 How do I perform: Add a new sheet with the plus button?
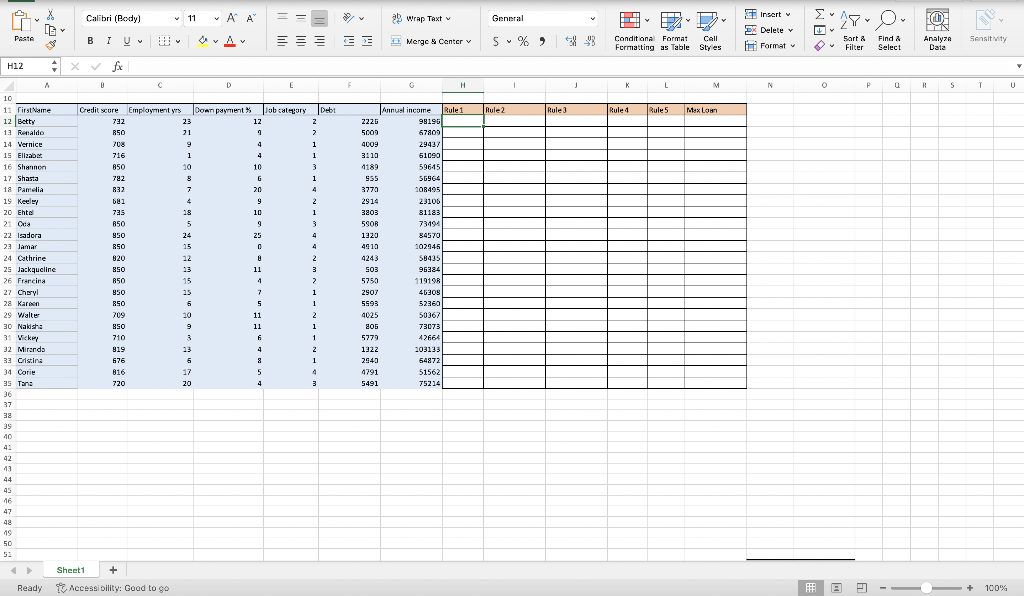[113, 570]
